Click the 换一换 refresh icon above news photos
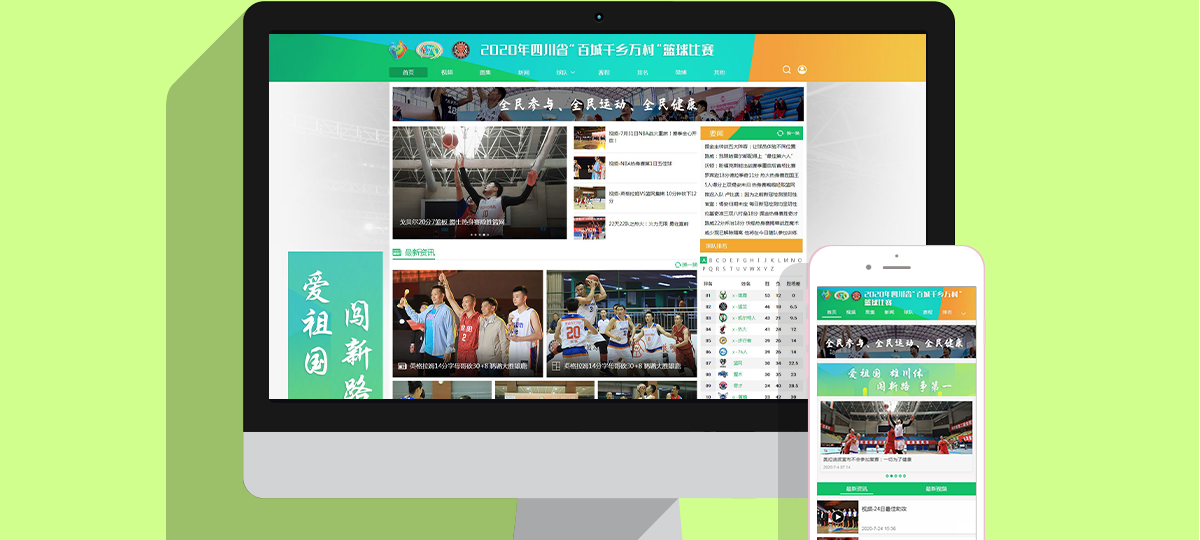Screen dimensions: 1200x540 (x=679, y=264)
